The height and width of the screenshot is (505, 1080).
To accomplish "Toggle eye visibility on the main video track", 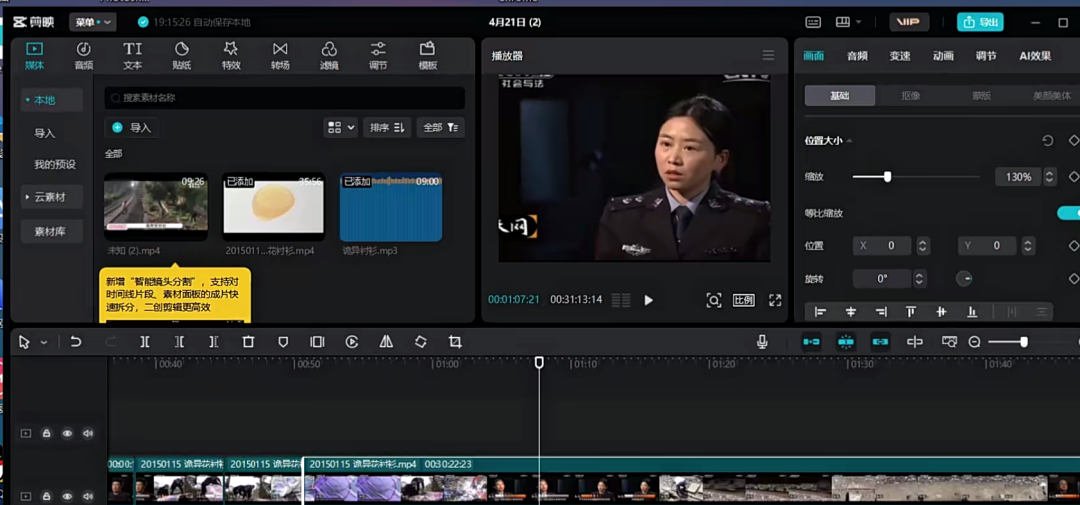I will [x=67, y=496].
